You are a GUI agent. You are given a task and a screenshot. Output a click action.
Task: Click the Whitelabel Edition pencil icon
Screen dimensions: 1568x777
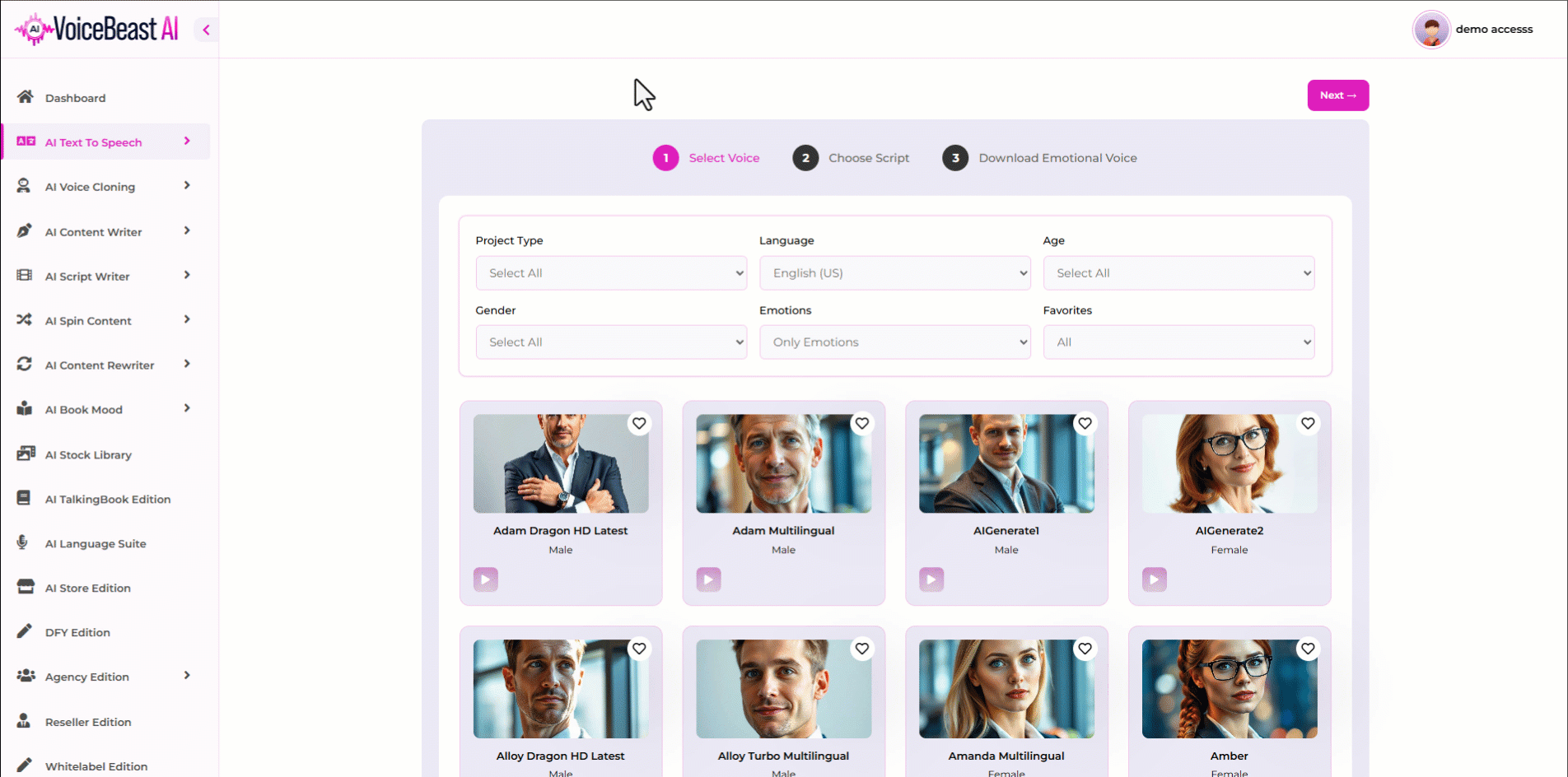pyautogui.click(x=25, y=765)
